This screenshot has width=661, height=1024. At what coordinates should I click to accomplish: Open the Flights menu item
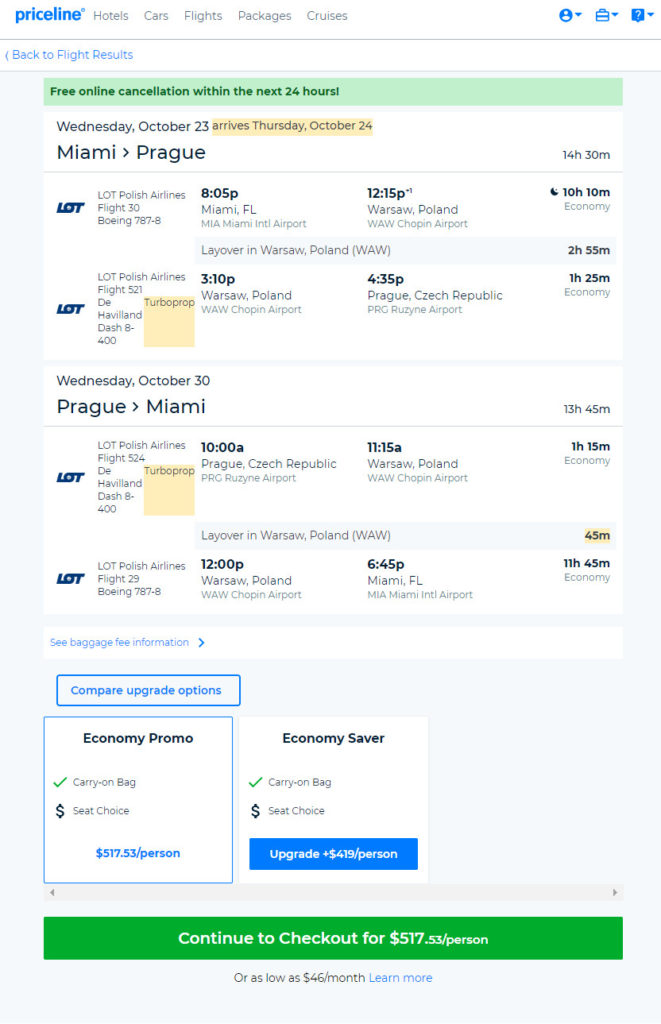coord(203,16)
